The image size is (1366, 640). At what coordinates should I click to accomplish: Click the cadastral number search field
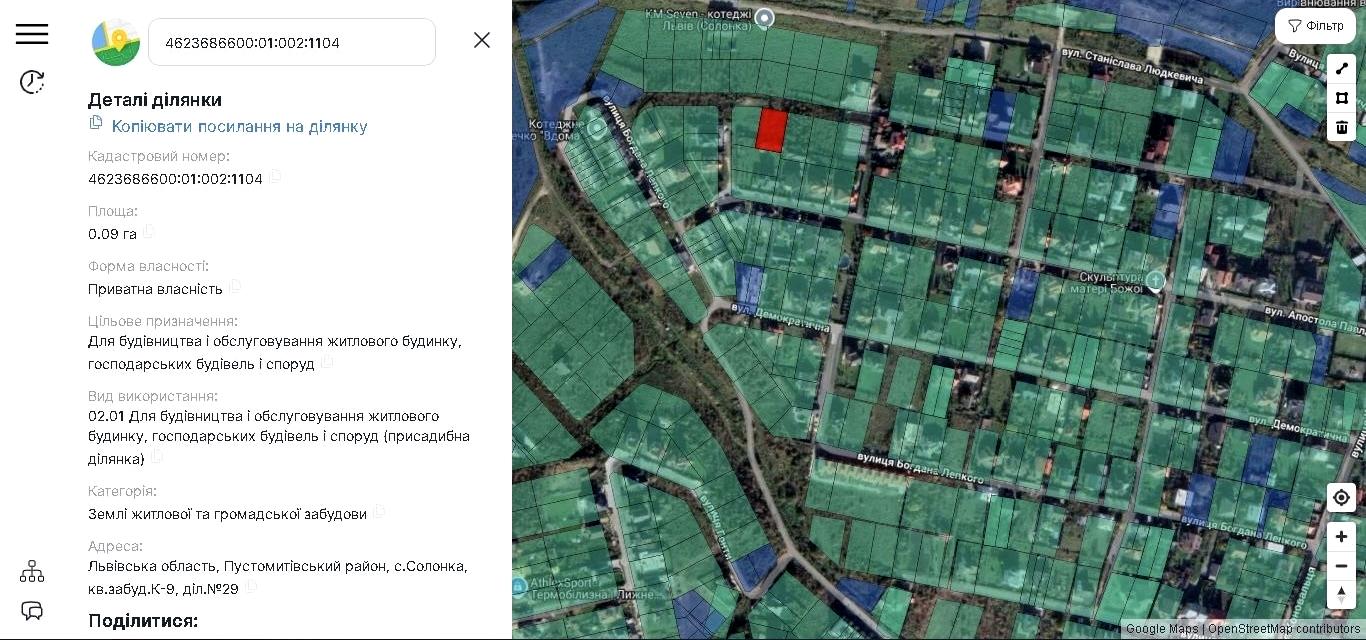click(x=290, y=42)
